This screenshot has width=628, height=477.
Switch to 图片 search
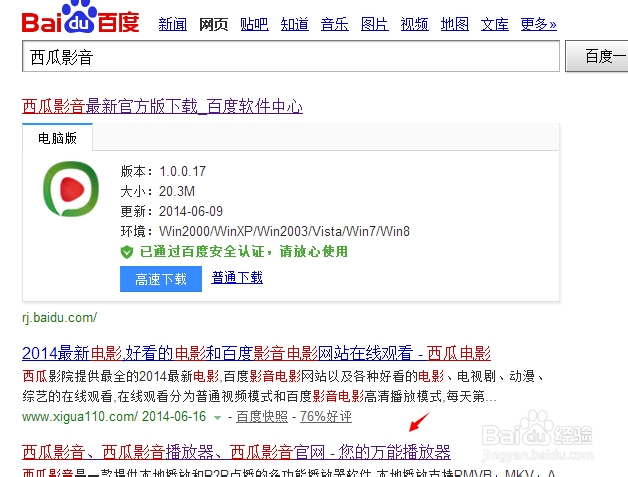click(x=374, y=24)
